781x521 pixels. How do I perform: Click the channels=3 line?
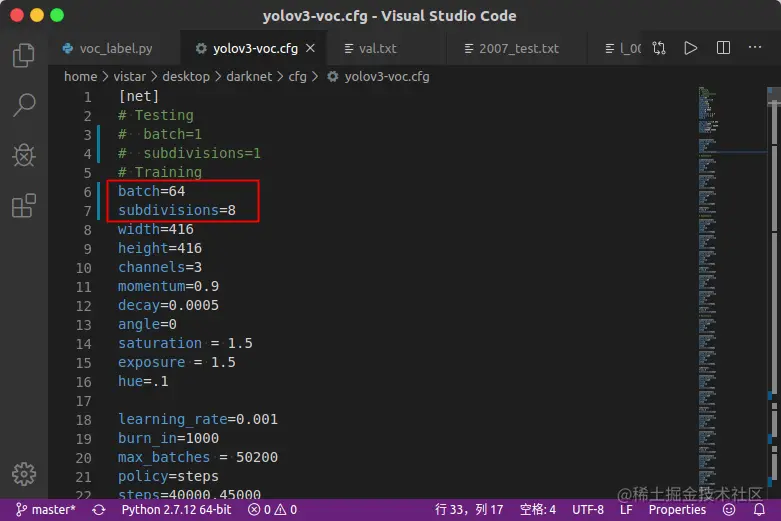coord(160,267)
